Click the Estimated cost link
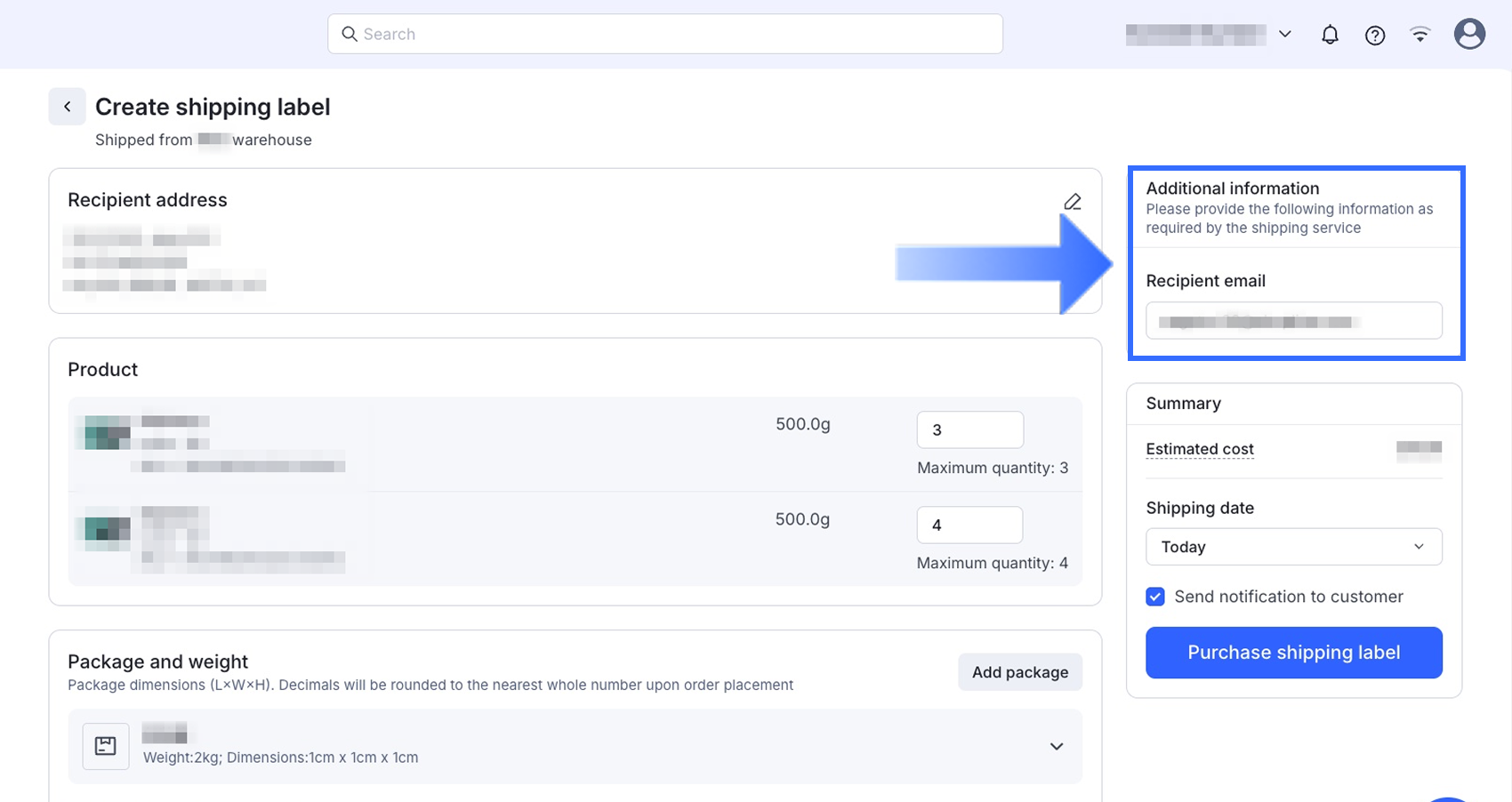The image size is (1512, 802). (1200, 449)
